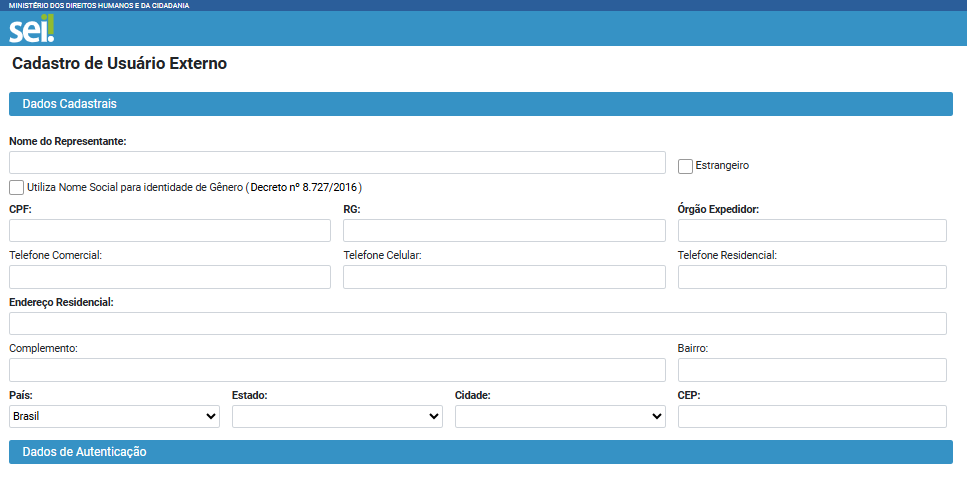Click the Complemento input field
The height and width of the screenshot is (482, 967).
[337, 370]
